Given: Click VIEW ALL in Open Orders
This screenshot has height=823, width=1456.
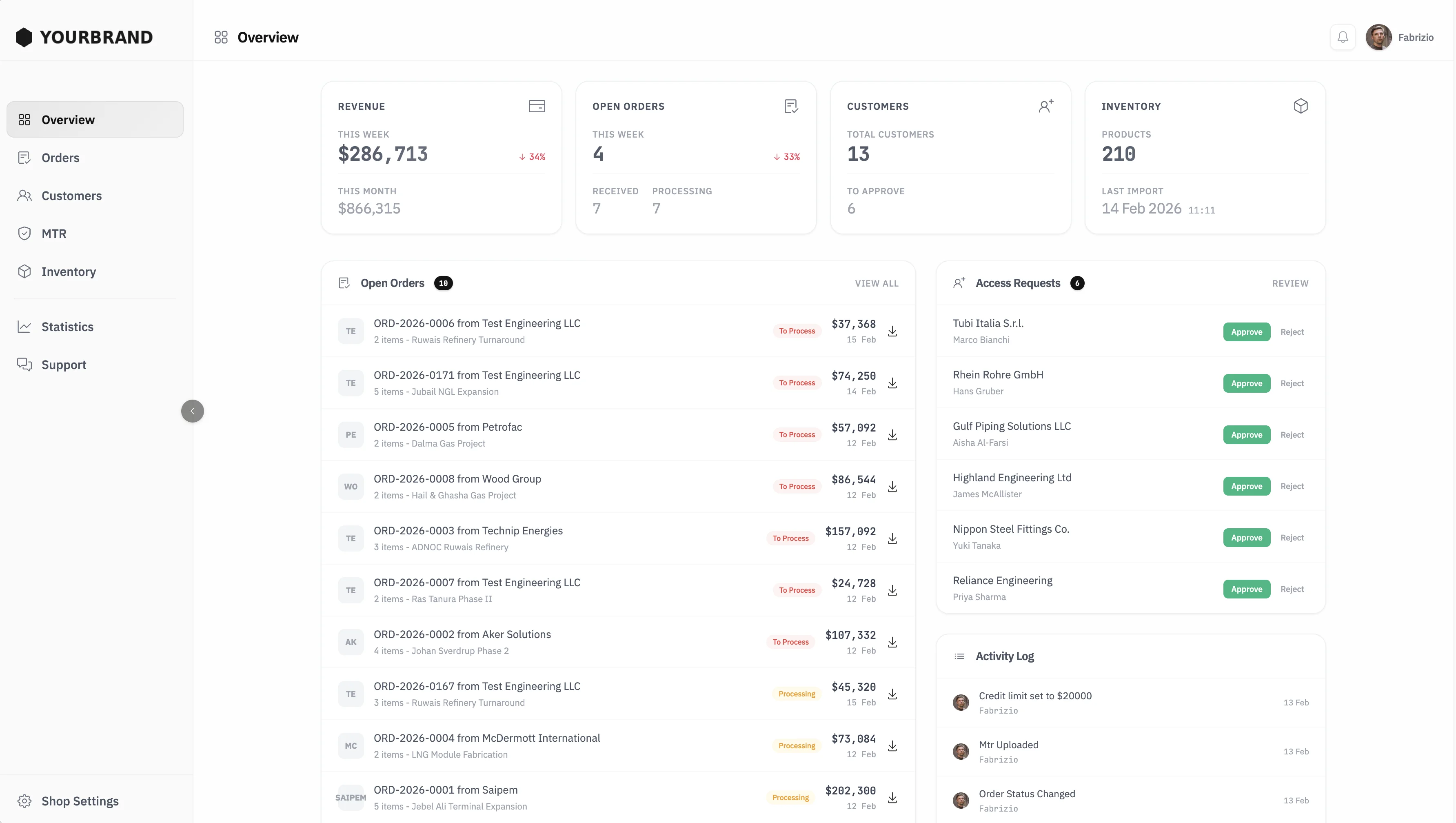Looking at the screenshot, I should [x=876, y=283].
